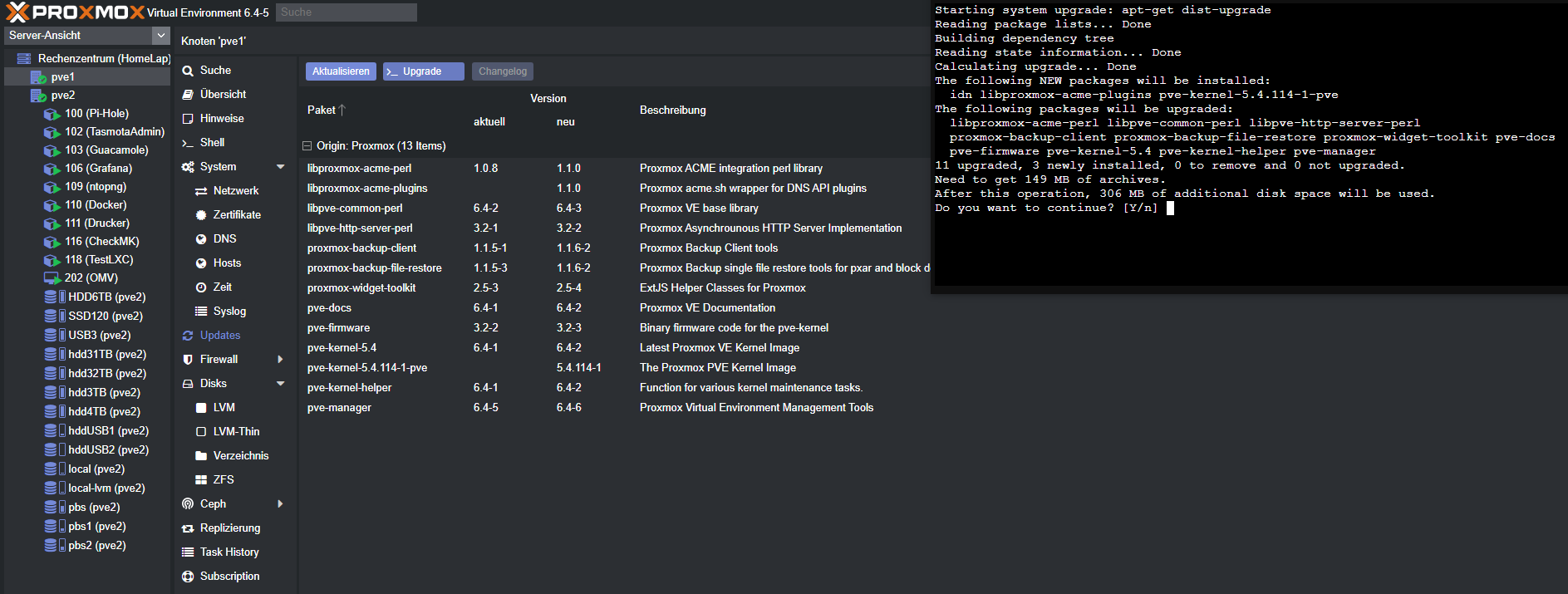This screenshot has width=1568, height=594.
Task: Click the 100 (Pi-Hole) container icon
Action: coord(52,114)
